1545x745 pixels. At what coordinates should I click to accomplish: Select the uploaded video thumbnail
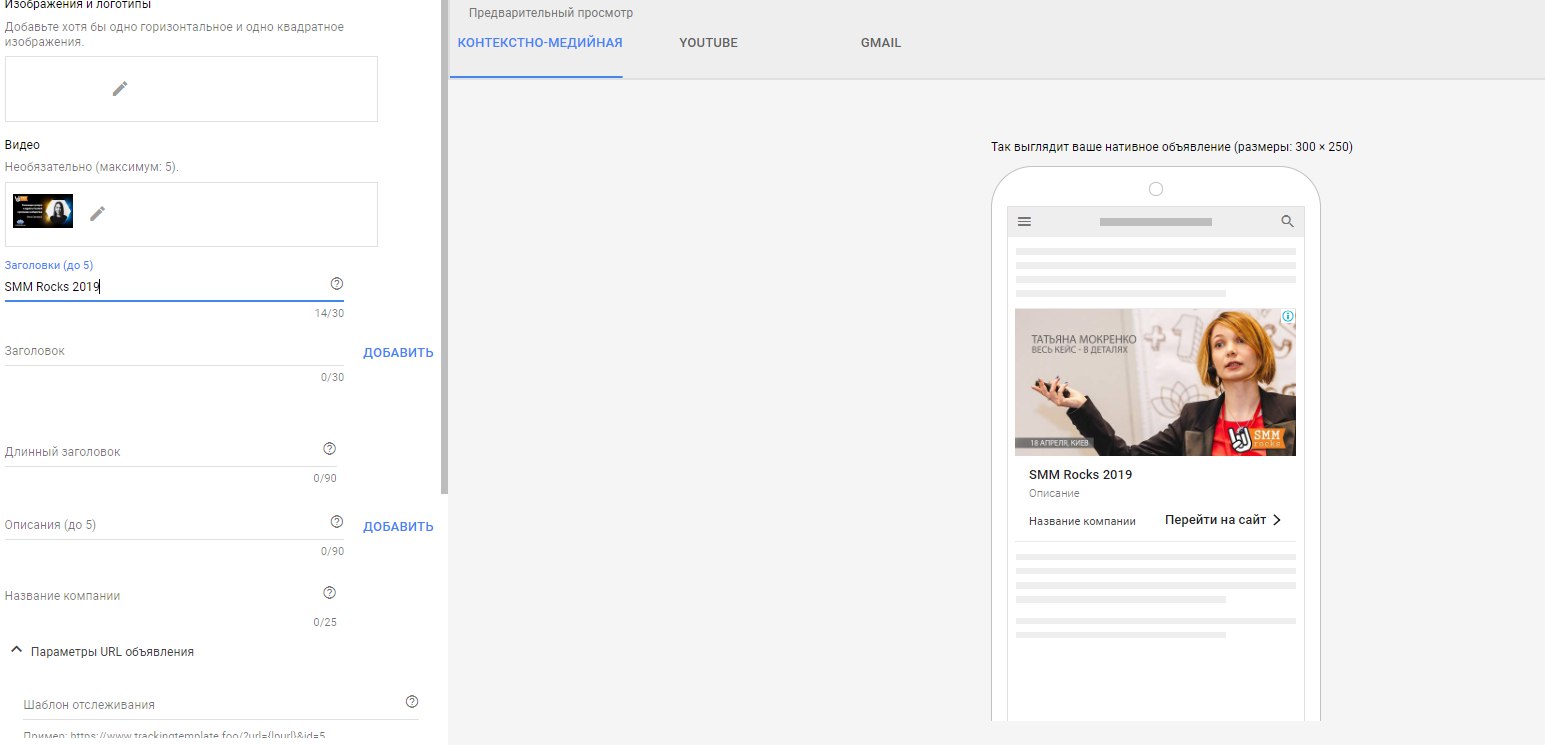coord(43,211)
